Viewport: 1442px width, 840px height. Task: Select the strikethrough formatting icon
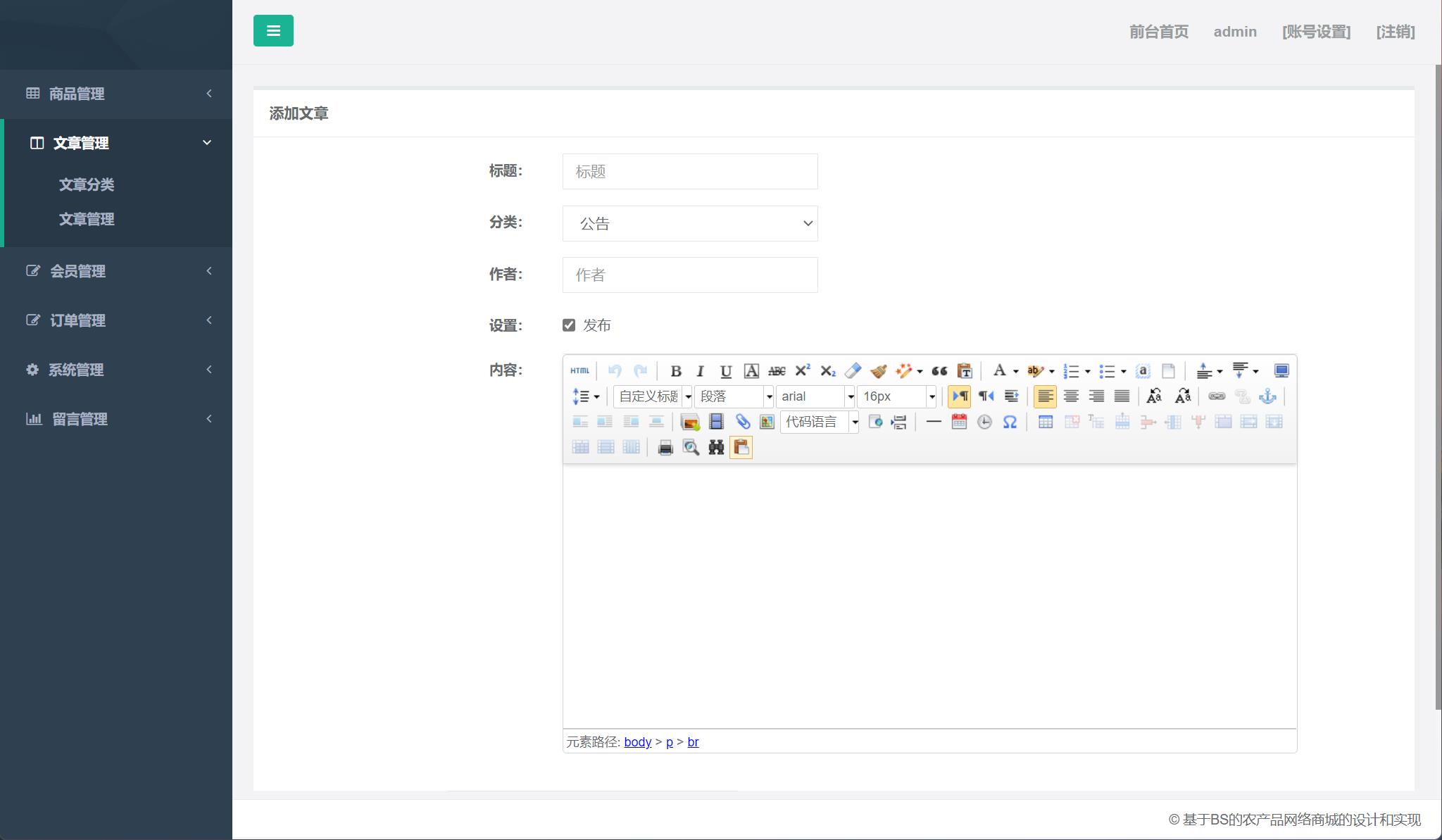775,370
